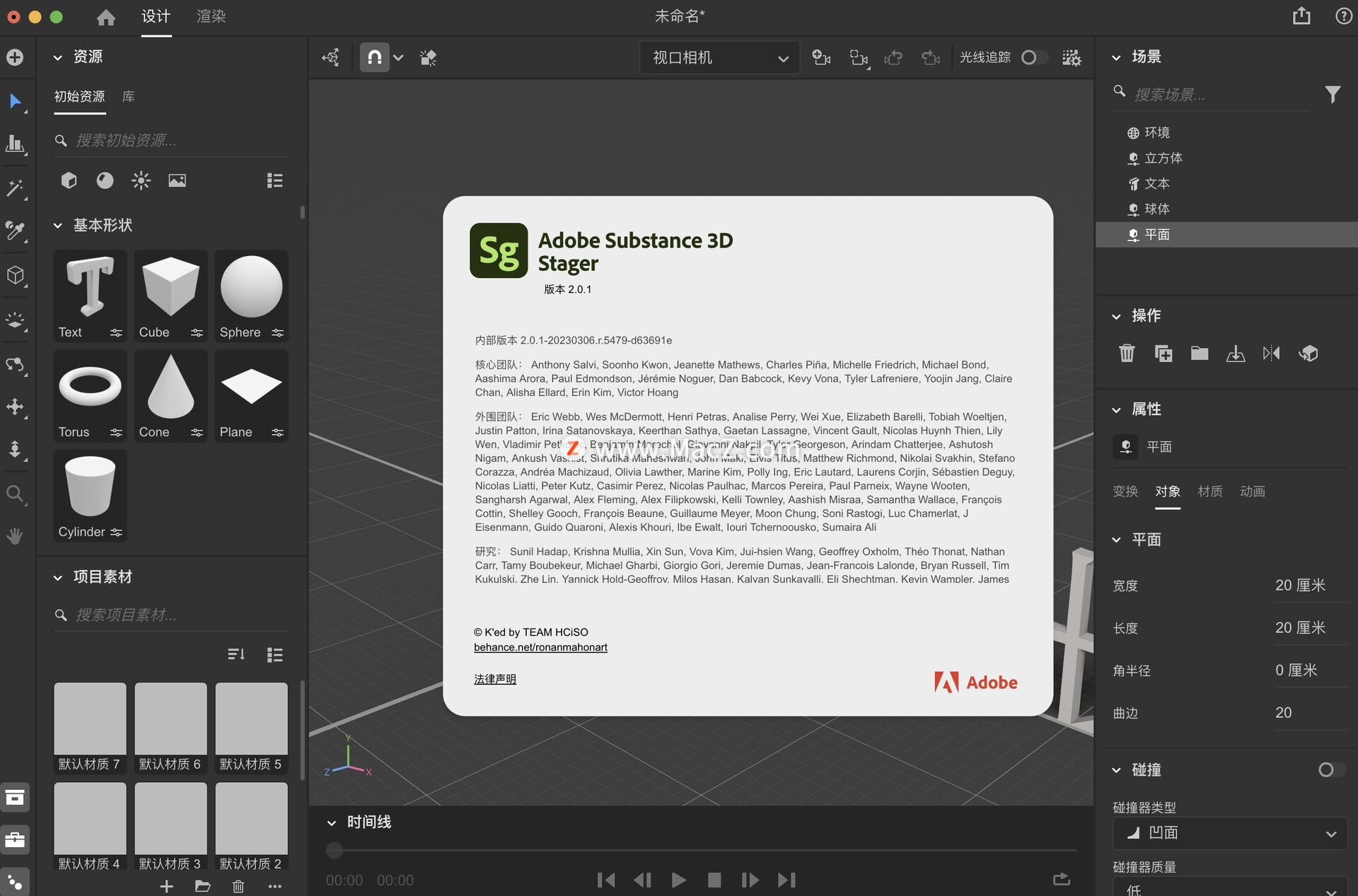Toggle the 光线追踪 switch

click(x=1033, y=57)
